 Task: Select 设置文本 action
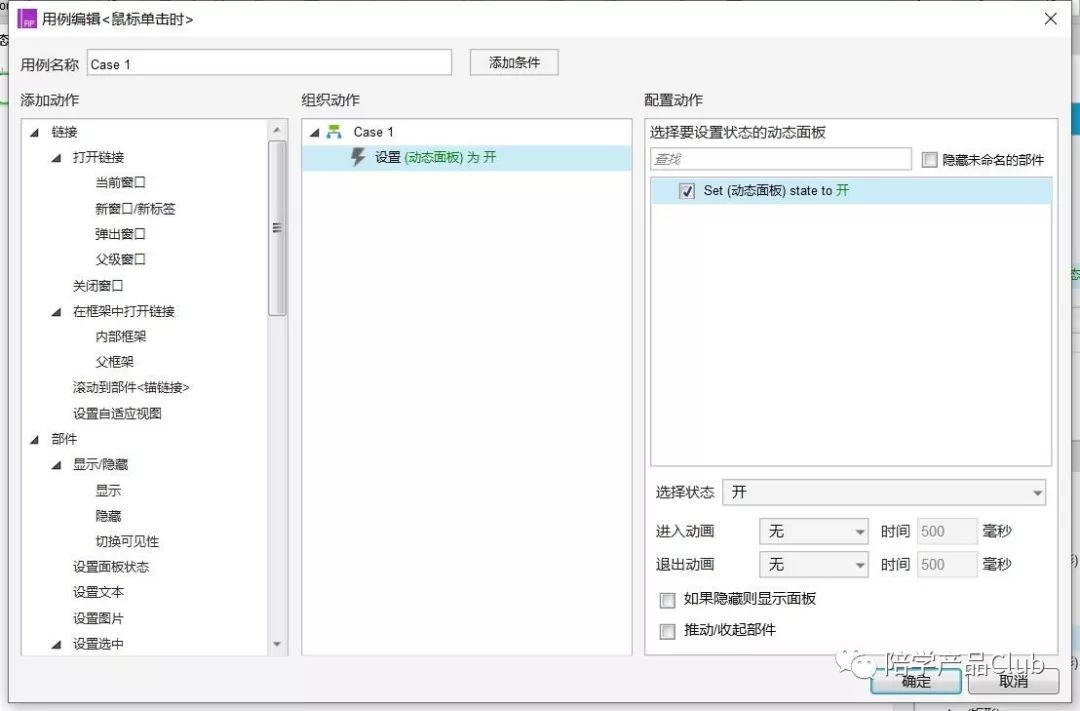point(98,593)
